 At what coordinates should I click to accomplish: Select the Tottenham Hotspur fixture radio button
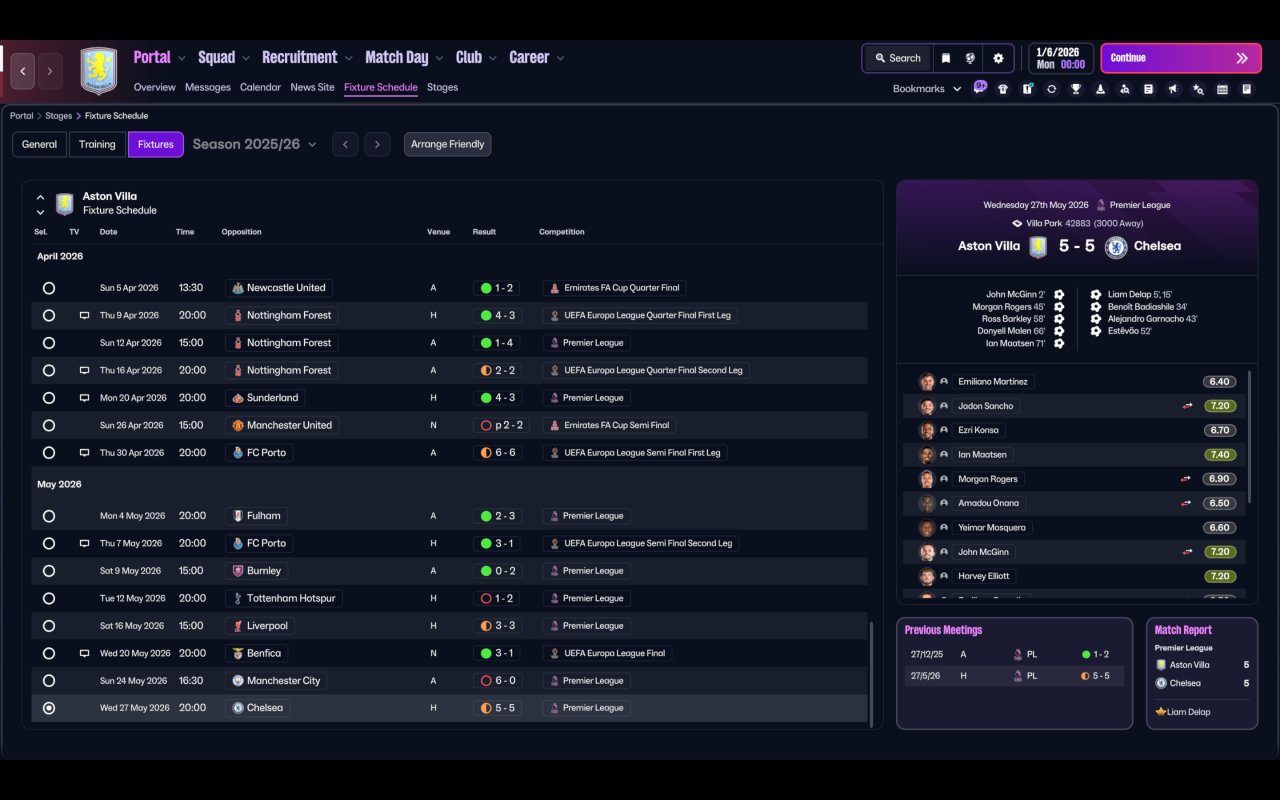click(49, 598)
